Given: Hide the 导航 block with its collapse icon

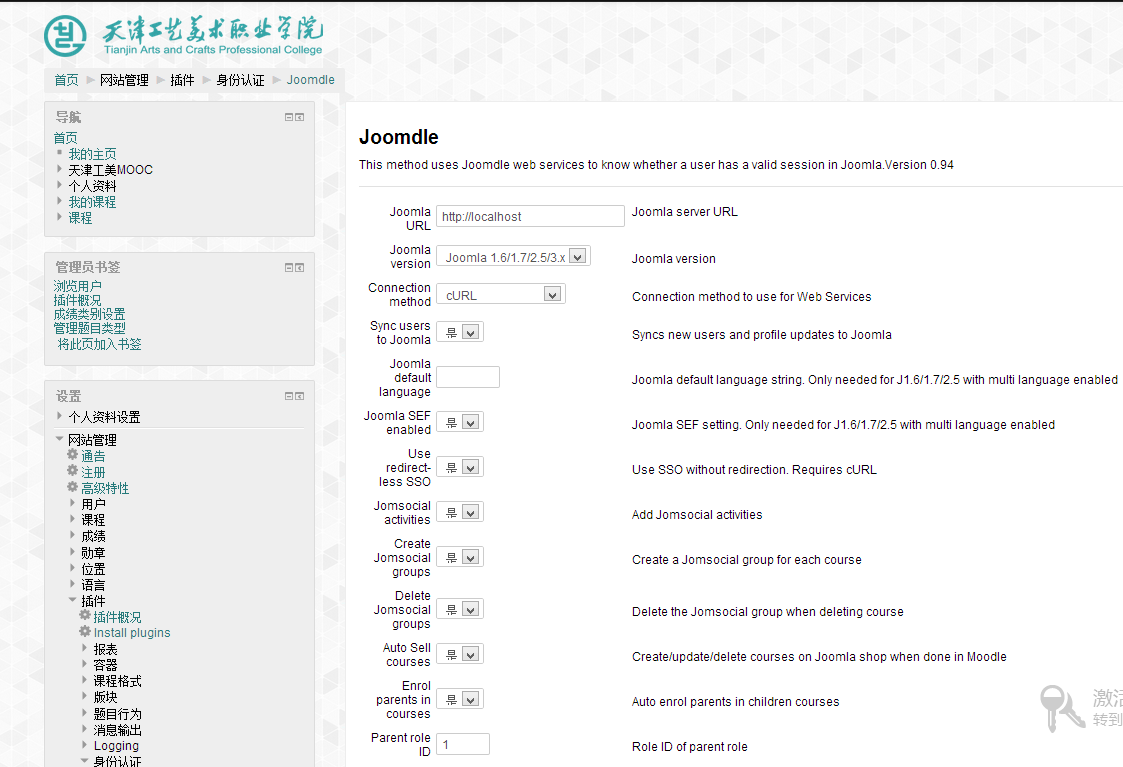Looking at the screenshot, I should pyautogui.click(x=289, y=117).
